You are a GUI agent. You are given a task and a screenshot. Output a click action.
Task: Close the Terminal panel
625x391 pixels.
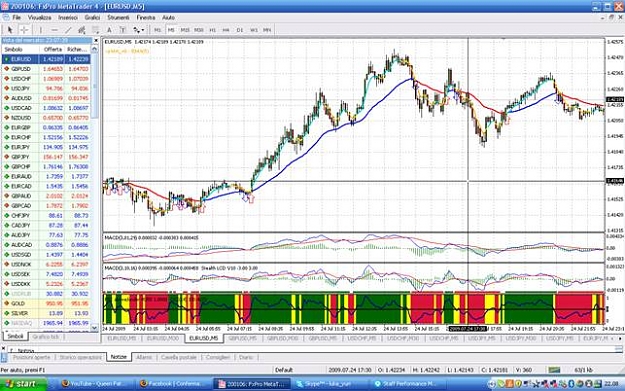tap(3, 348)
